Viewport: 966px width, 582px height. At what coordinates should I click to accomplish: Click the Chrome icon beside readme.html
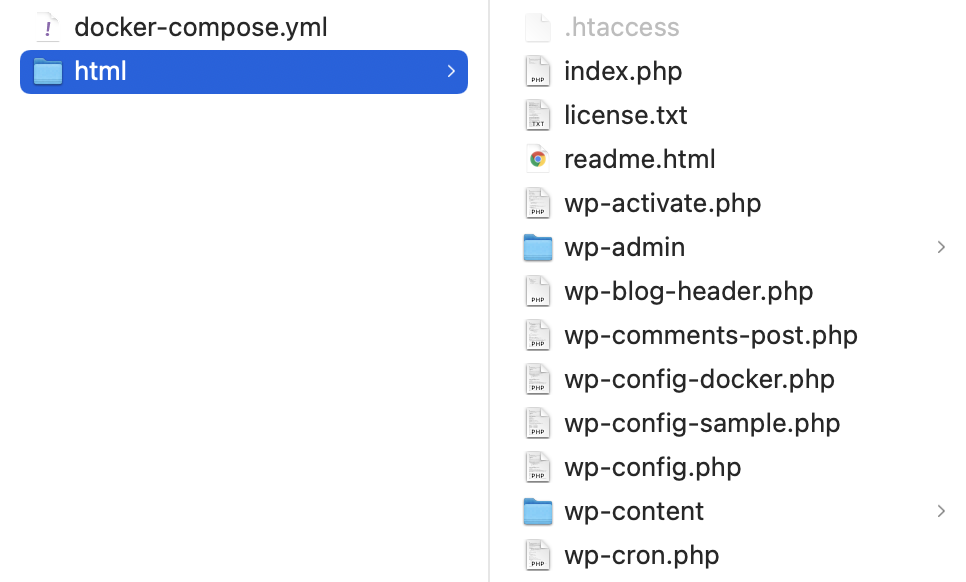tap(538, 160)
